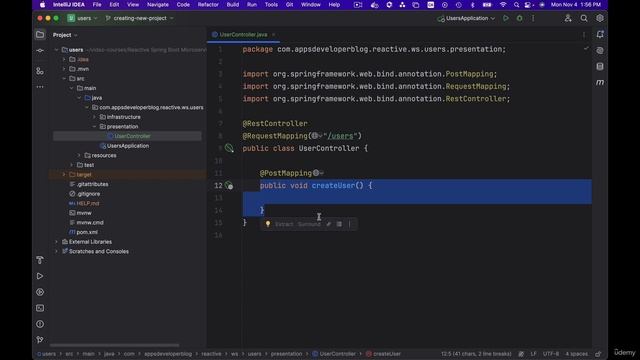Click LF line separator in status bar
The image size is (640, 360).
point(533,354)
